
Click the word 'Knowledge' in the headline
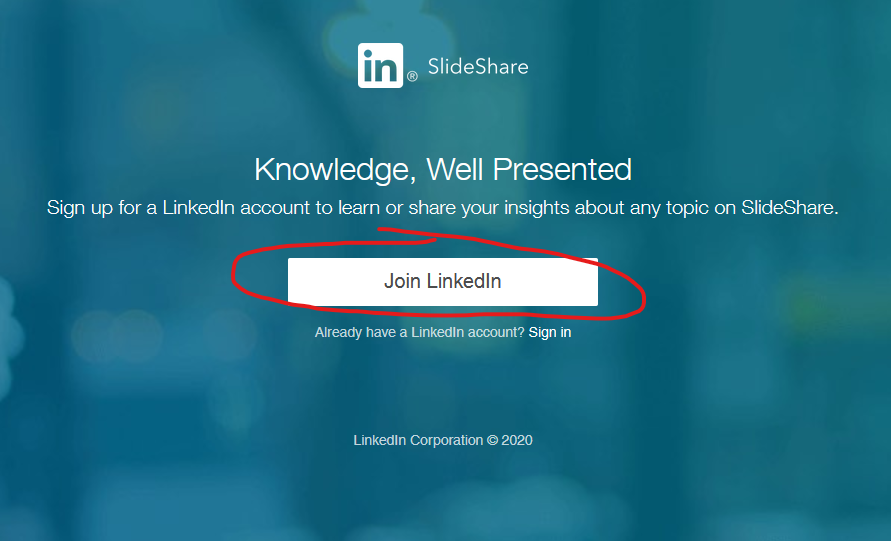(335, 169)
